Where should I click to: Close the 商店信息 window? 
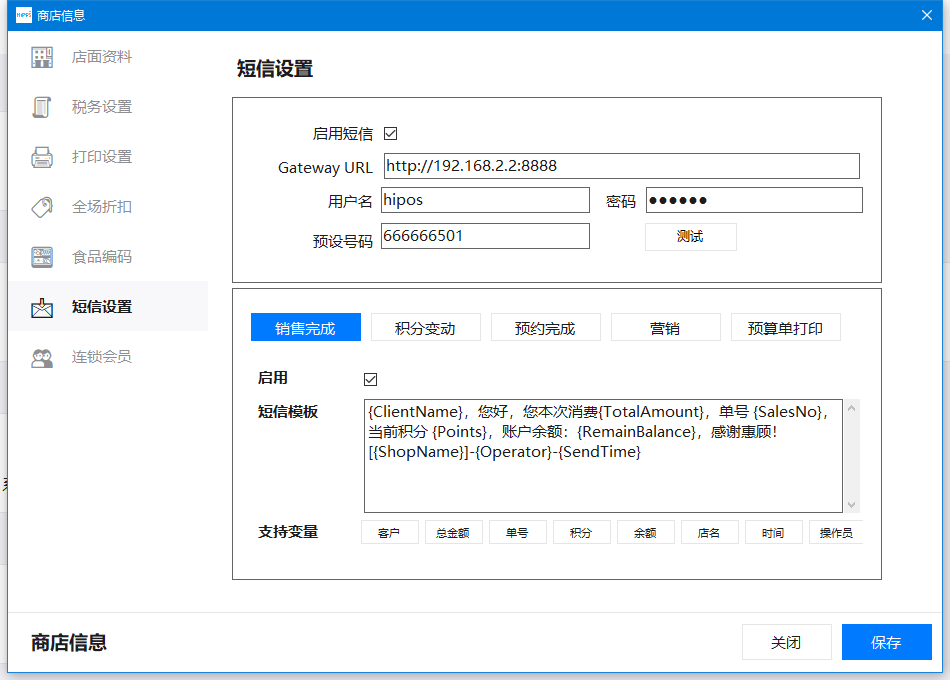[926, 15]
